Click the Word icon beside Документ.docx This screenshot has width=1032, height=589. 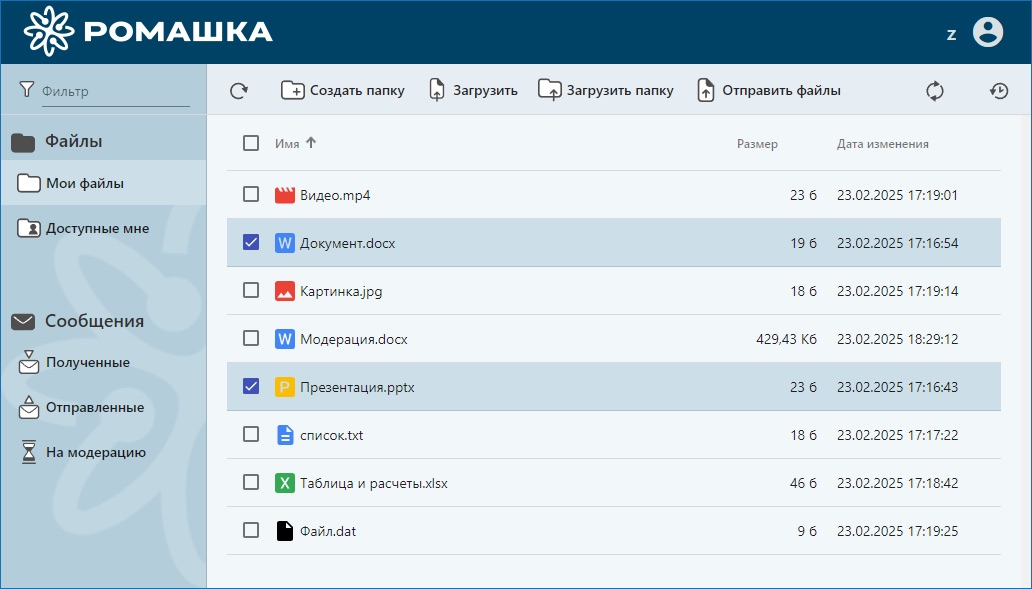[x=284, y=243]
